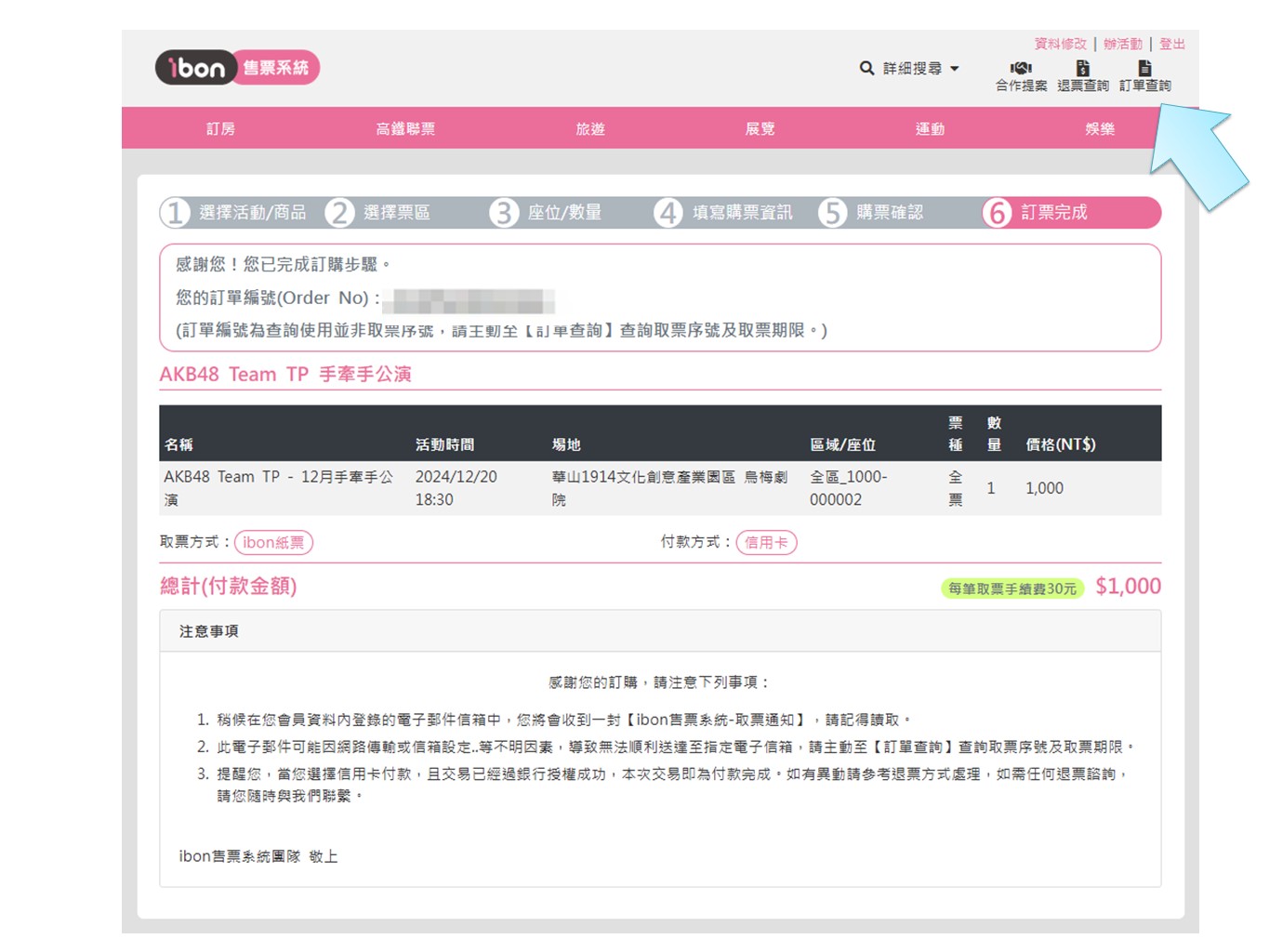
Task: Expand the 詳細搜尋 dropdown arrow
Action: click(955, 69)
